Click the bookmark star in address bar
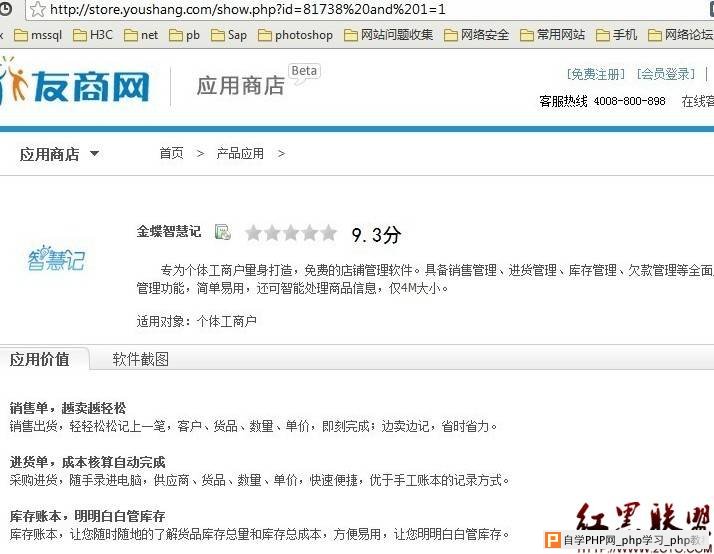714x554 pixels. tap(38, 9)
